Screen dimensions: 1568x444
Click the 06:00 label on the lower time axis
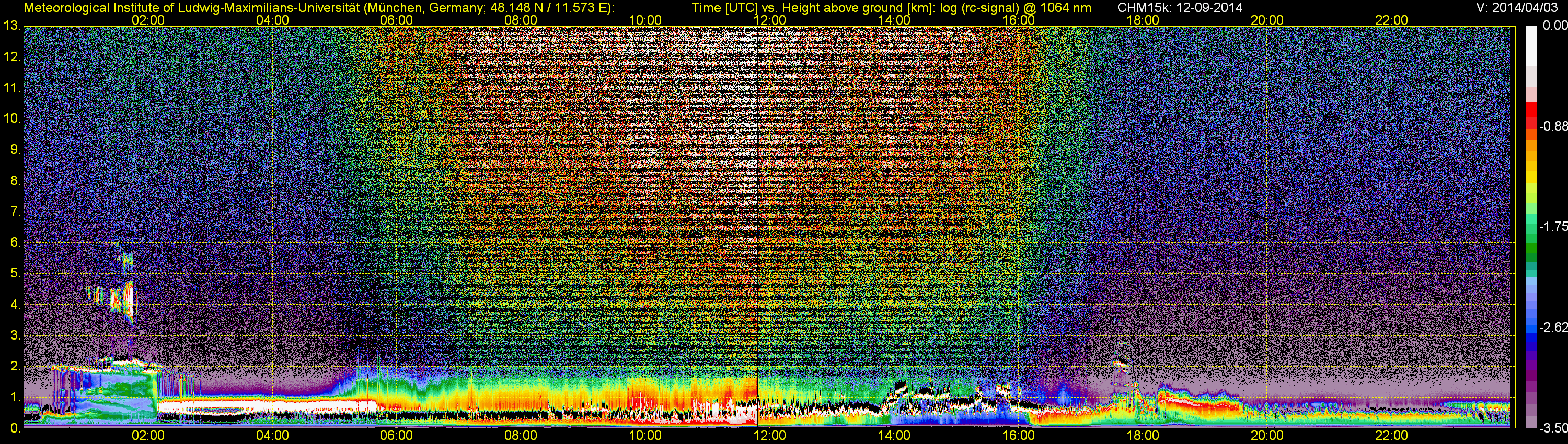pyautogui.click(x=396, y=436)
